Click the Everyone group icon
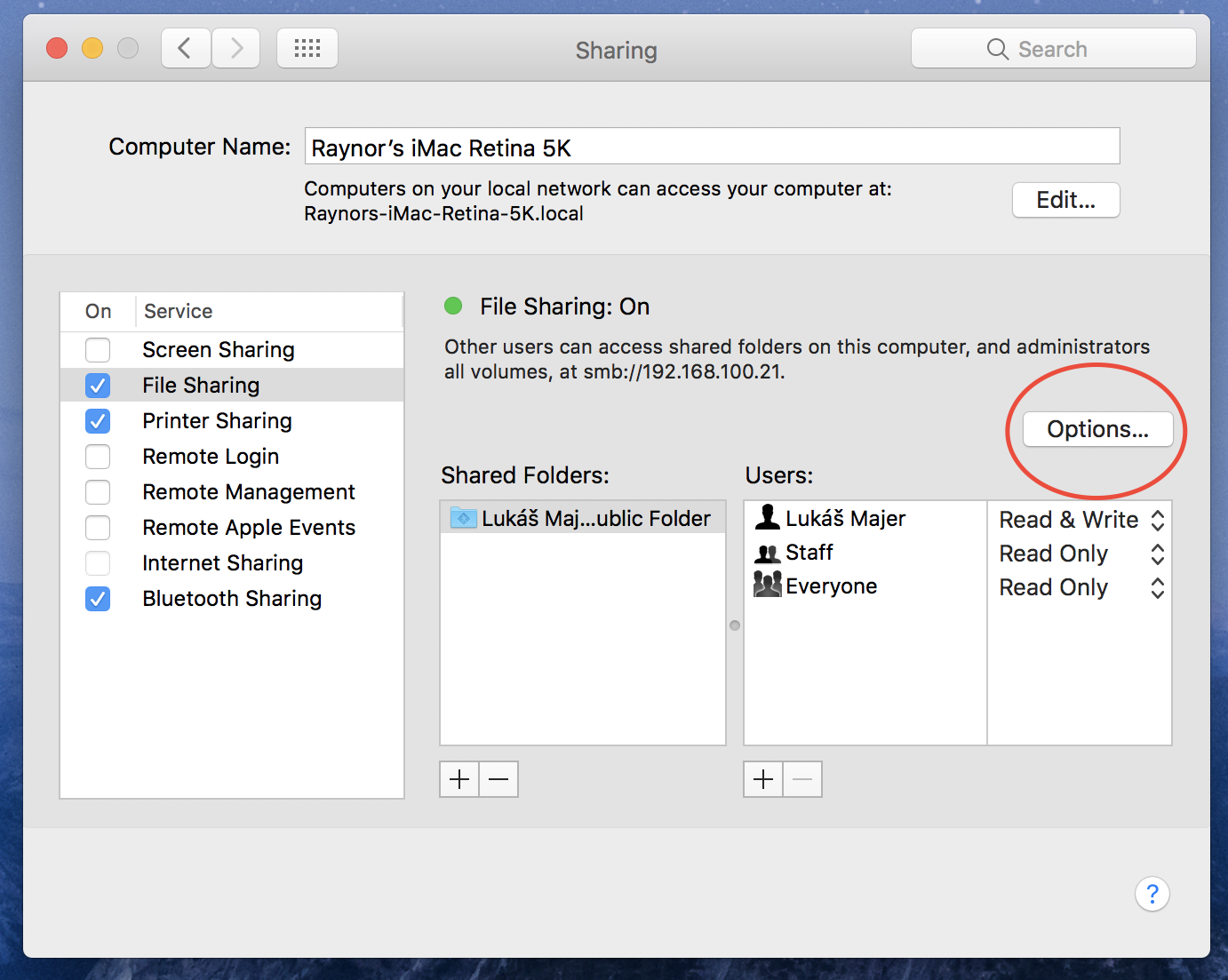This screenshot has width=1228, height=980. 767,585
